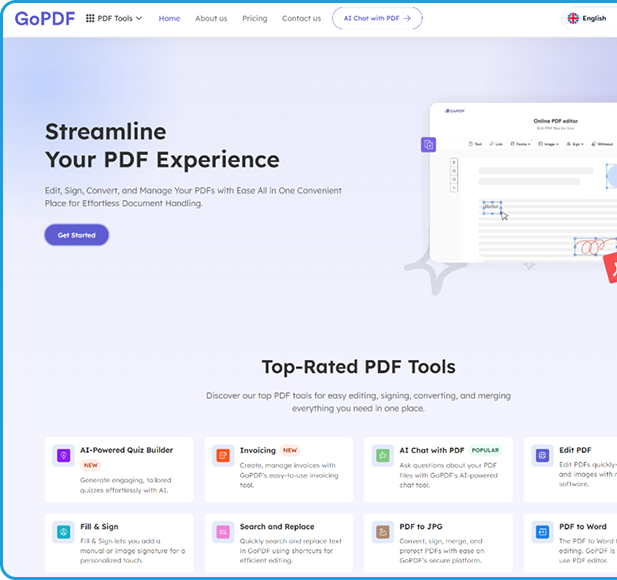Click the Get Started button
Screen dimensions: 617x580
(x=76, y=235)
